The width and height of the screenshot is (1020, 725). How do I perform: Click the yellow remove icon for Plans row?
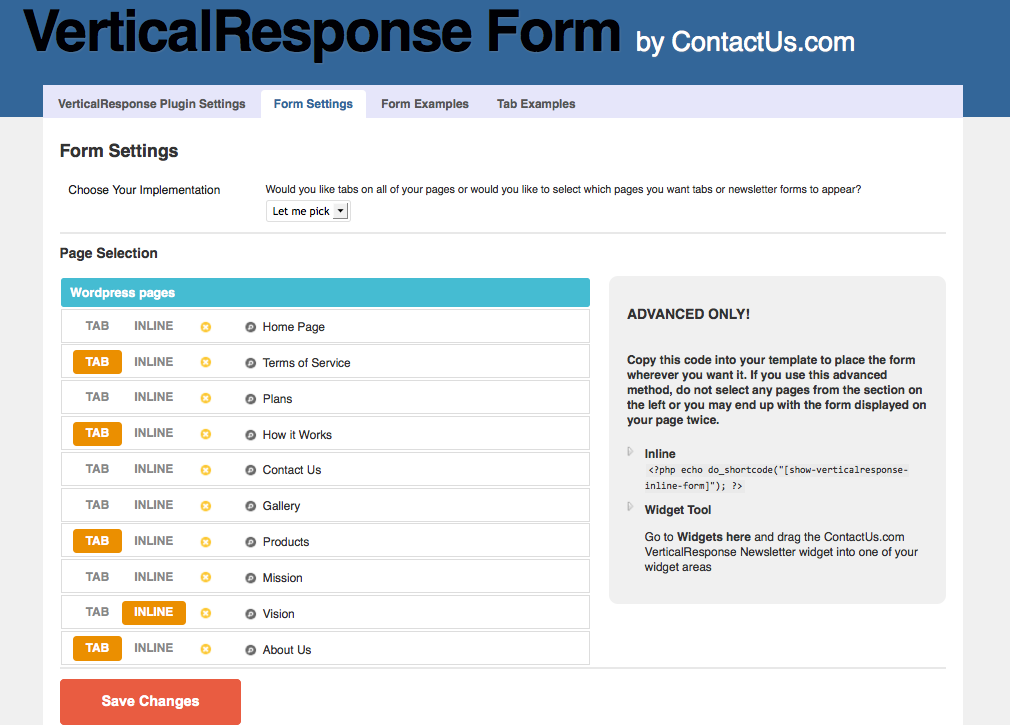pos(206,399)
